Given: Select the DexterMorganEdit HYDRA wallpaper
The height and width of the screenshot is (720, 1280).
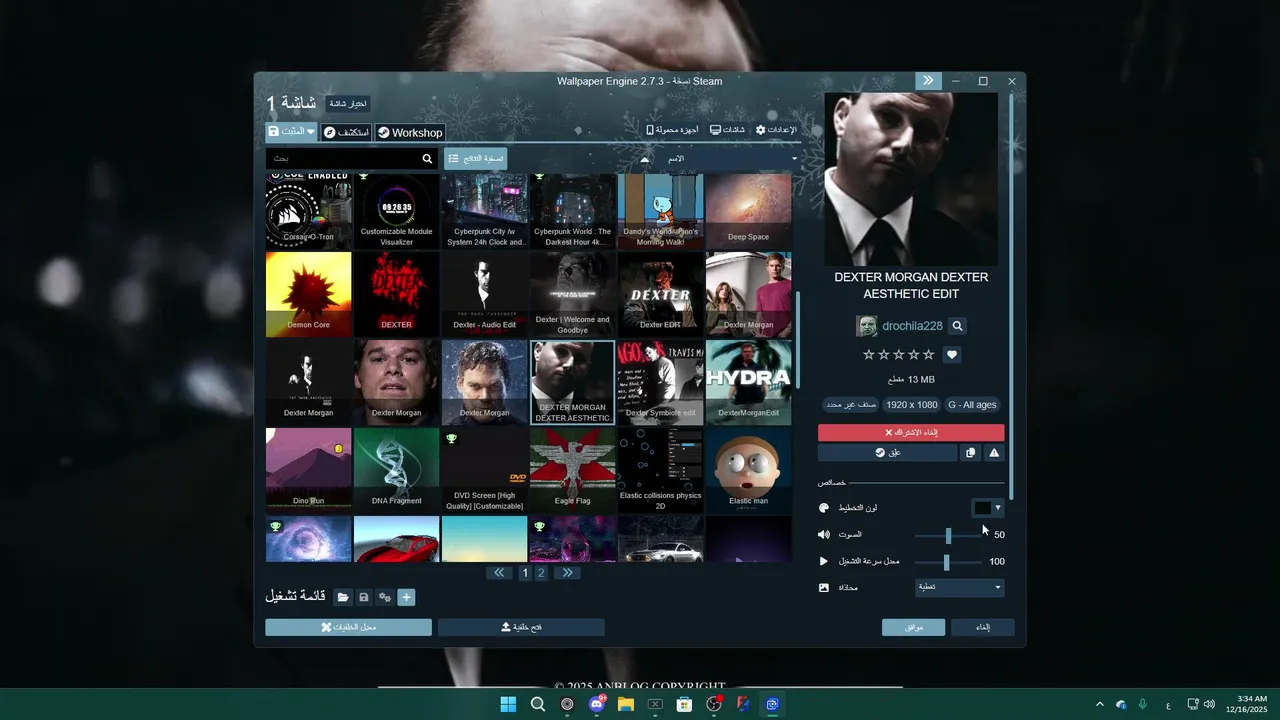Looking at the screenshot, I should [x=749, y=382].
